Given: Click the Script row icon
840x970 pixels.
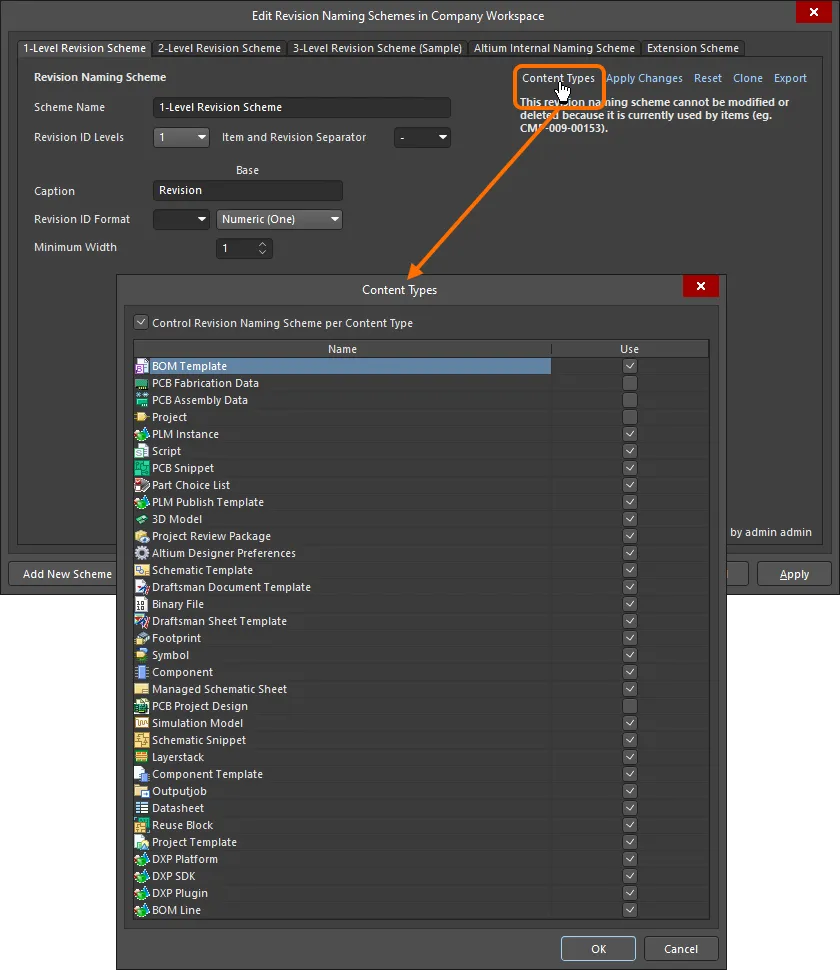Looking at the screenshot, I should (x=142, y=451).
